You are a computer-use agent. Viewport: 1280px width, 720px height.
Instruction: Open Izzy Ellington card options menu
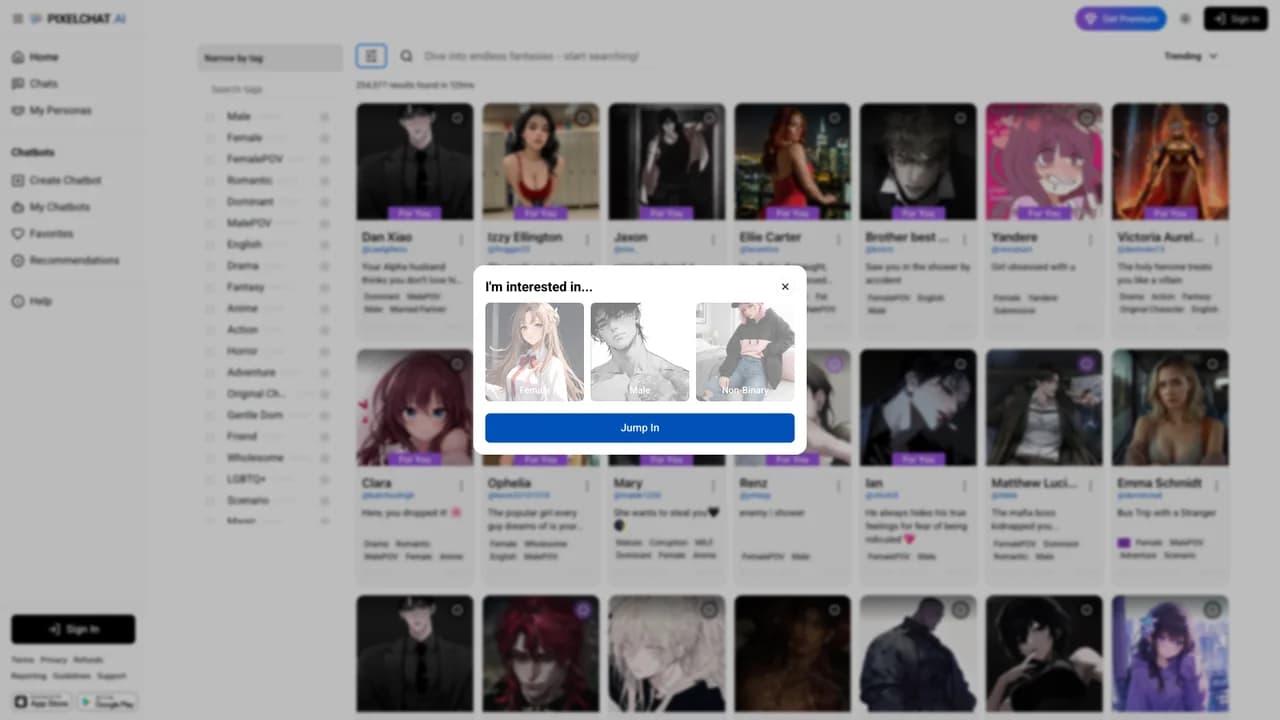point(587,240)
